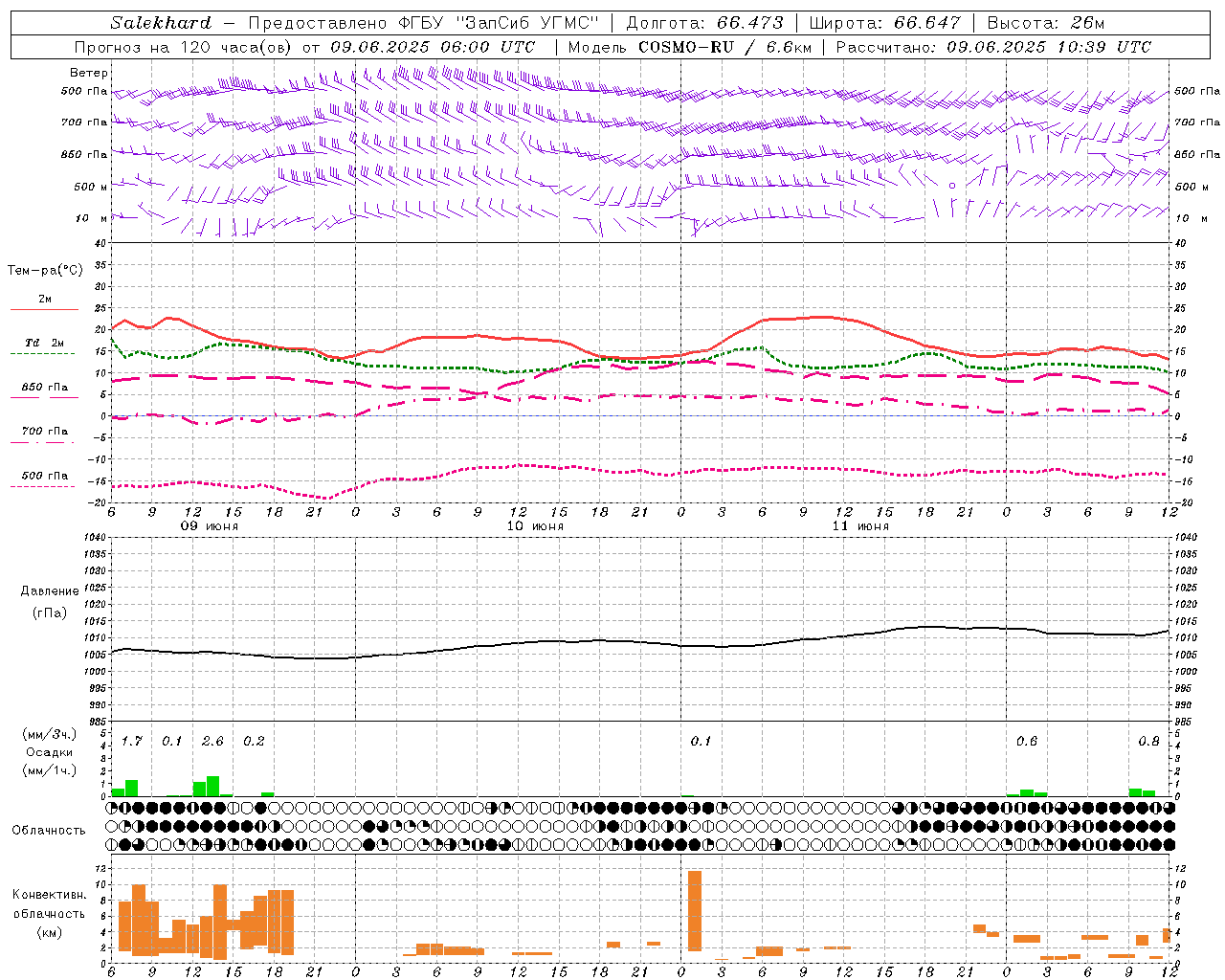Click the 10 июня date label
Image resolution: width=1225 pixels, height=980 pixels.
coord(535,526)
